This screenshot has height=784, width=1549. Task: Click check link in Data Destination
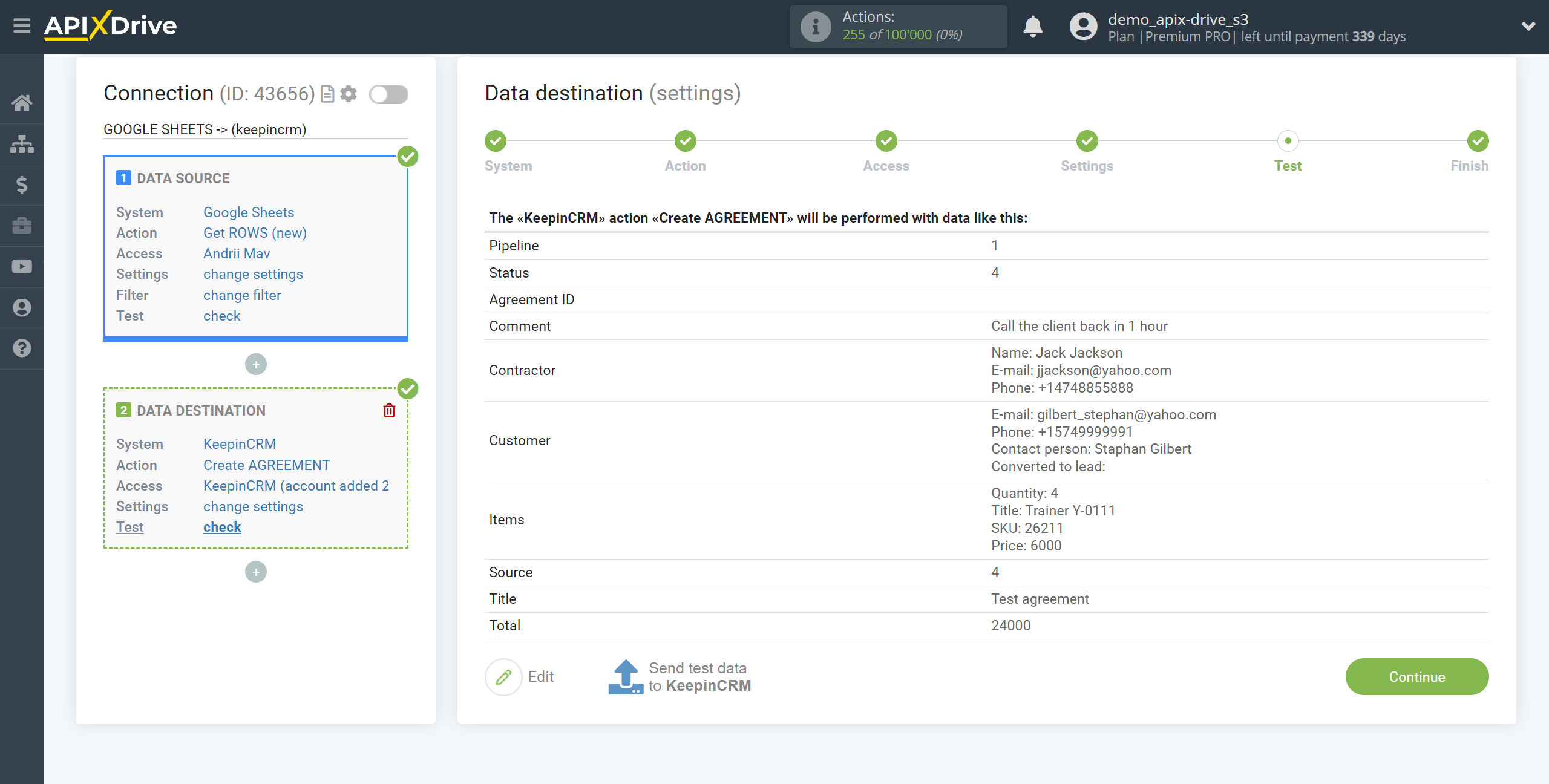pyautogui.click(x=222, y=527)
